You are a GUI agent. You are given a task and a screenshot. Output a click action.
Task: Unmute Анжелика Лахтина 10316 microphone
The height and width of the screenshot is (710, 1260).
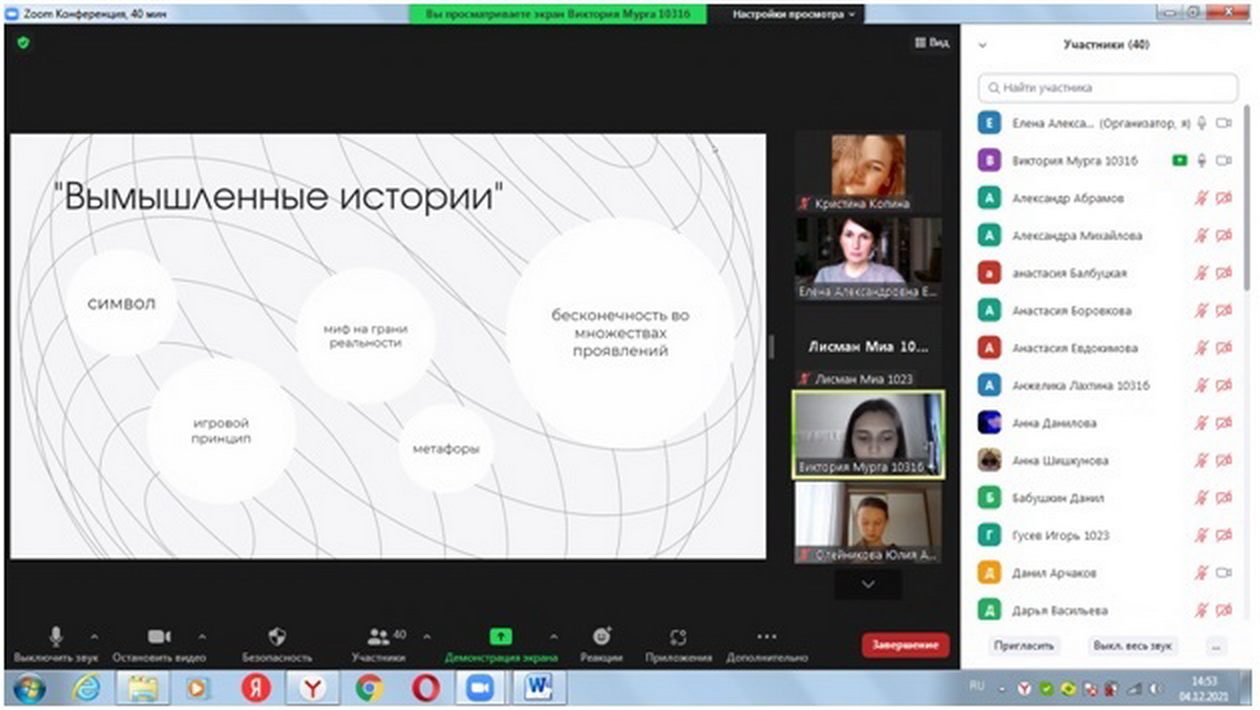tap(1202, 385)
